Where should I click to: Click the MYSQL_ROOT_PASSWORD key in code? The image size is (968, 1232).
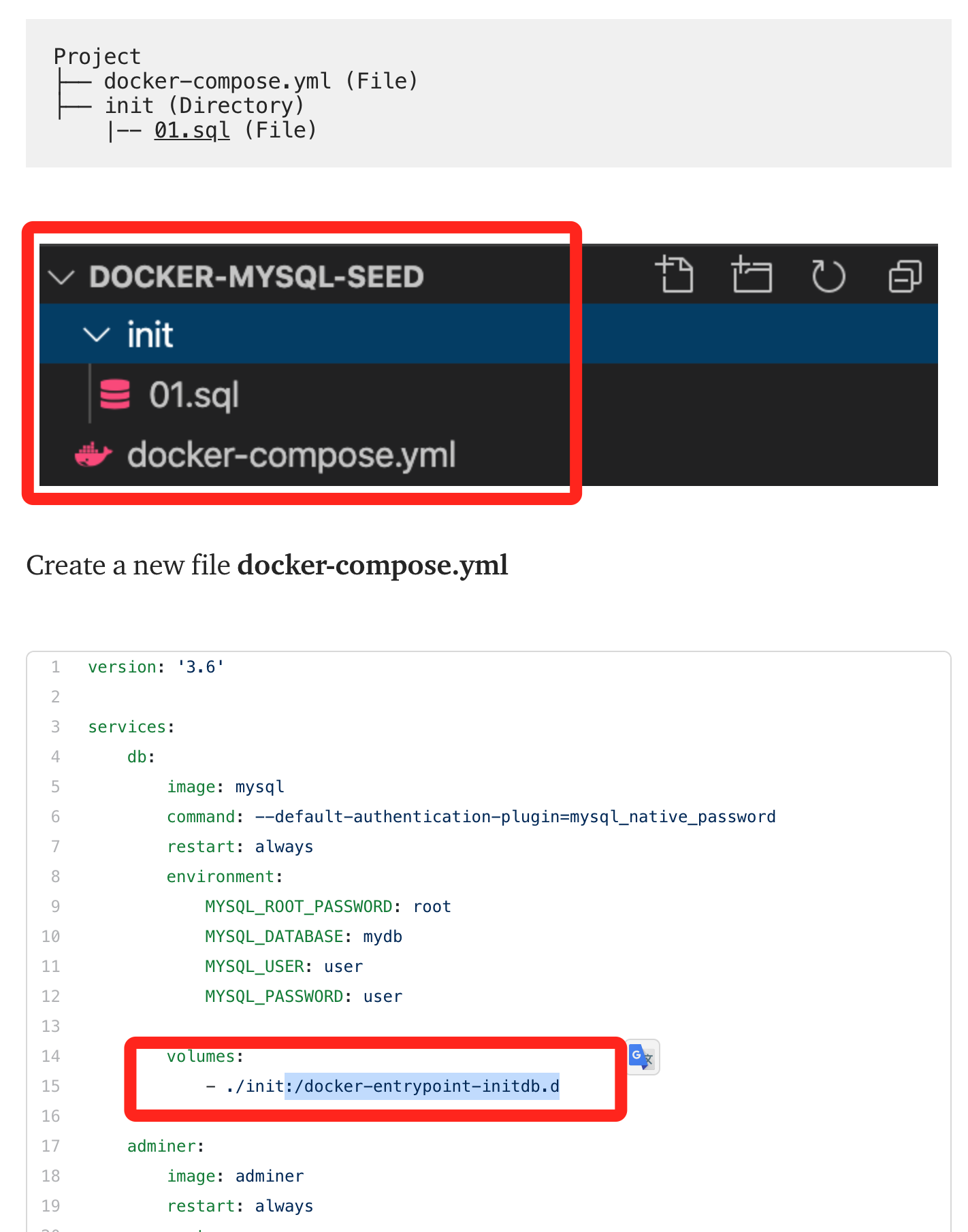point(299,907)
